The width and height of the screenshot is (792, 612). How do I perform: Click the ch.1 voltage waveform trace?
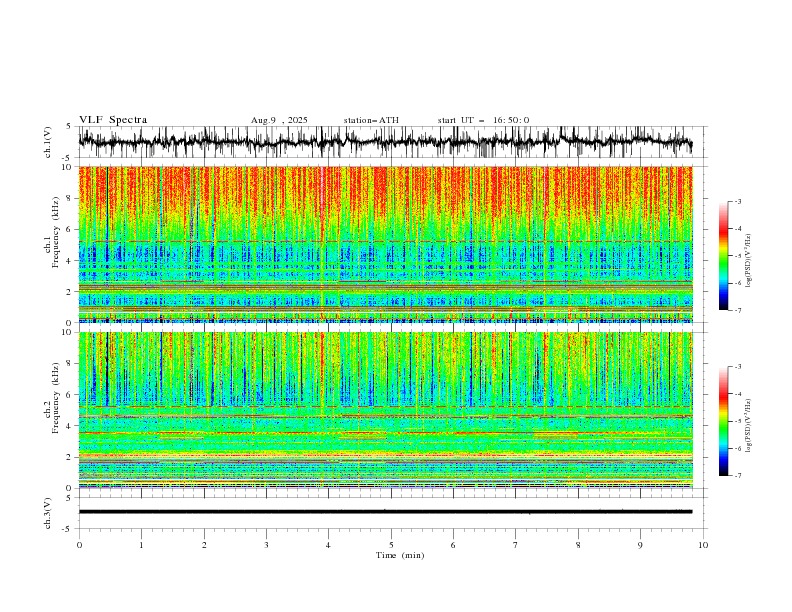385,141
